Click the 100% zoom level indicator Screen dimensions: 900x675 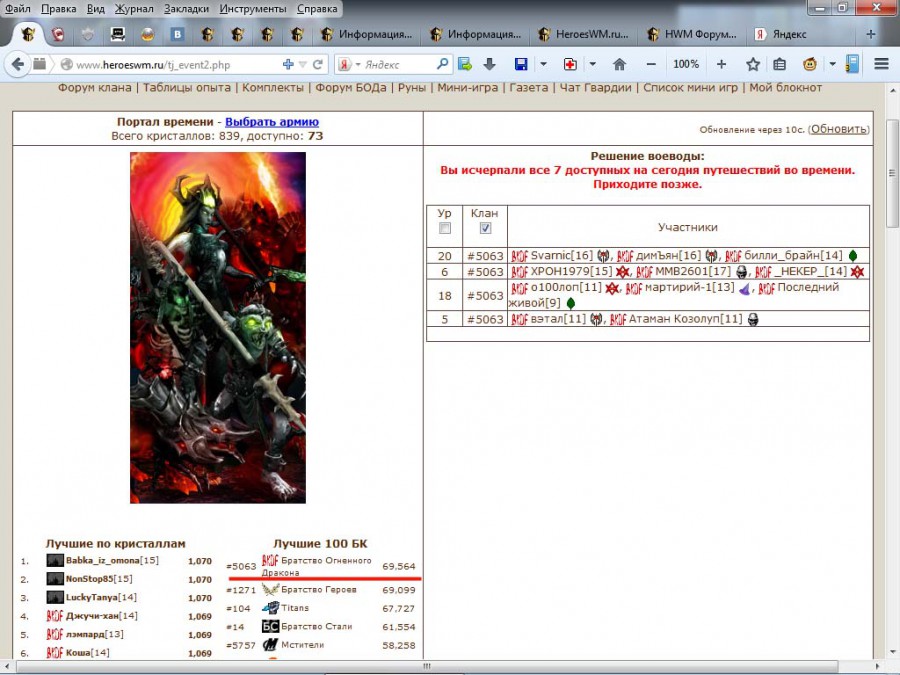686,64
